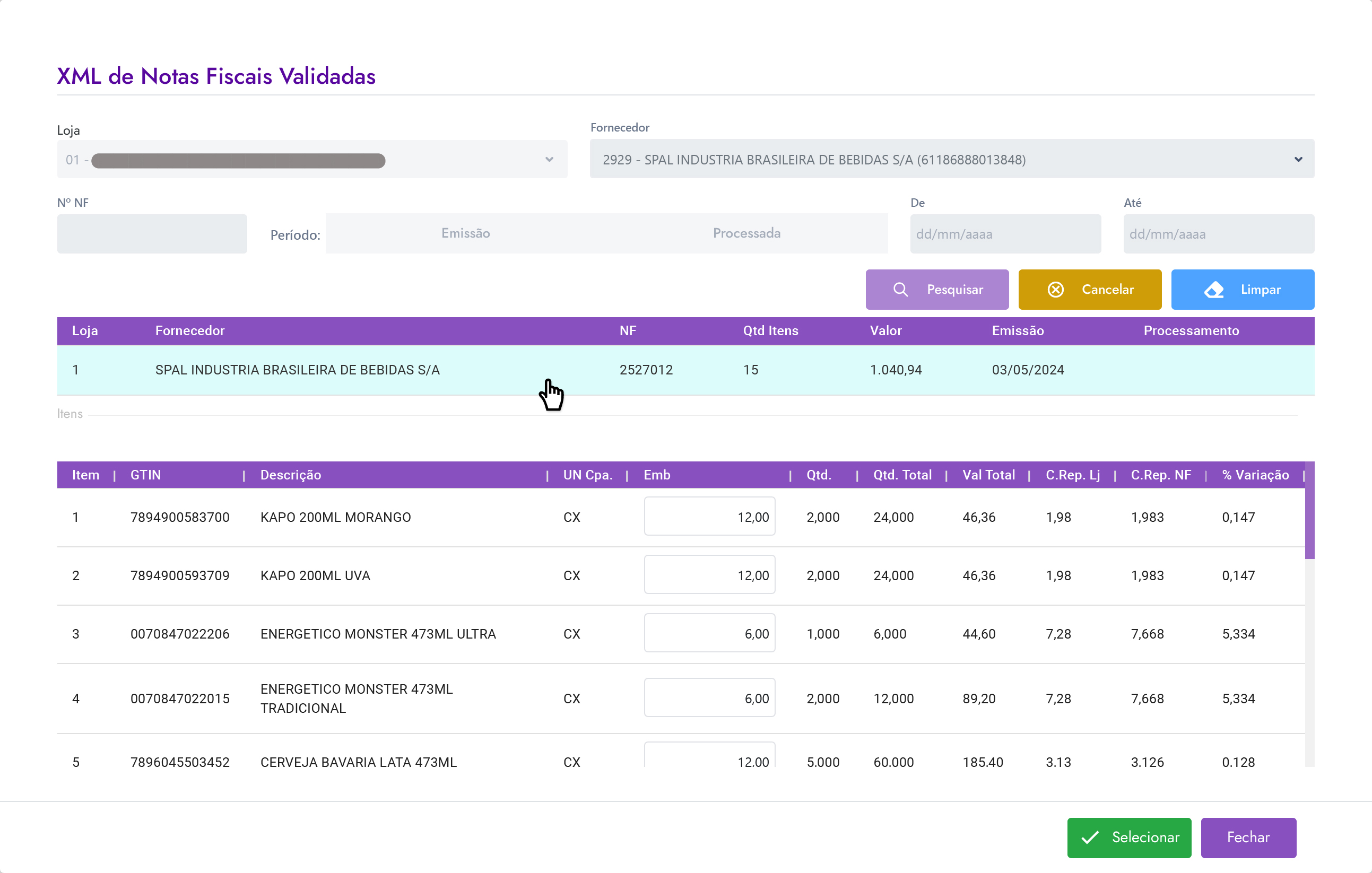Click the Descrição column header
1372x873 pixels.
click(291, 475)
